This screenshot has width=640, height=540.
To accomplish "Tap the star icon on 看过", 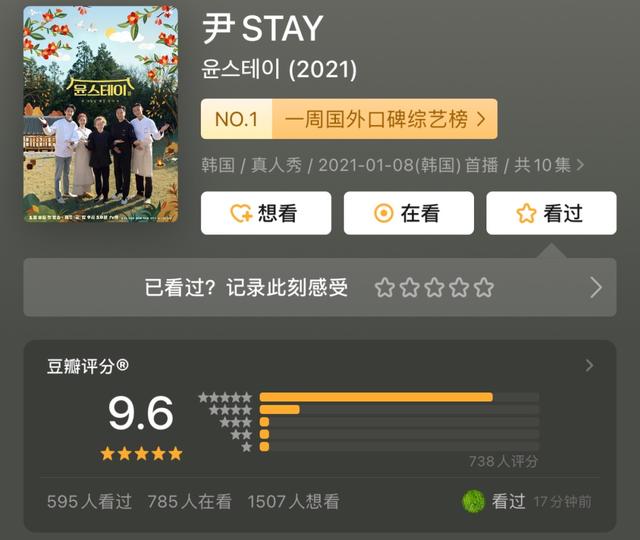I will 526,213.
